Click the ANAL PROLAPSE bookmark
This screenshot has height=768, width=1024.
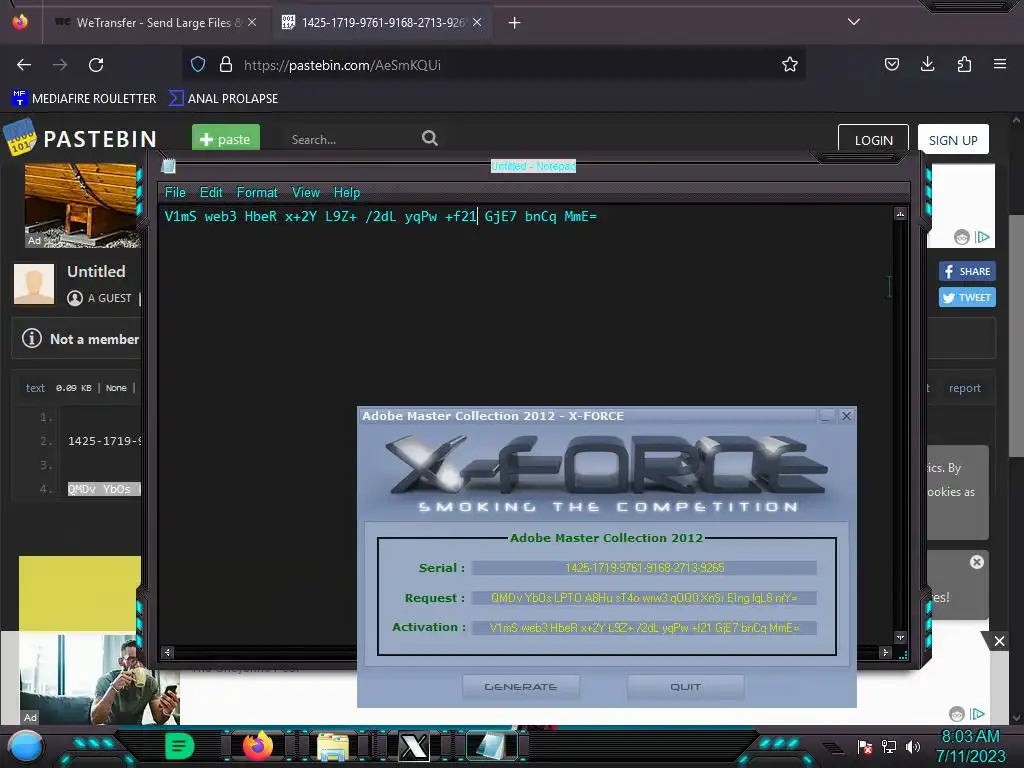pyautogui.click(x=223, y=99)
